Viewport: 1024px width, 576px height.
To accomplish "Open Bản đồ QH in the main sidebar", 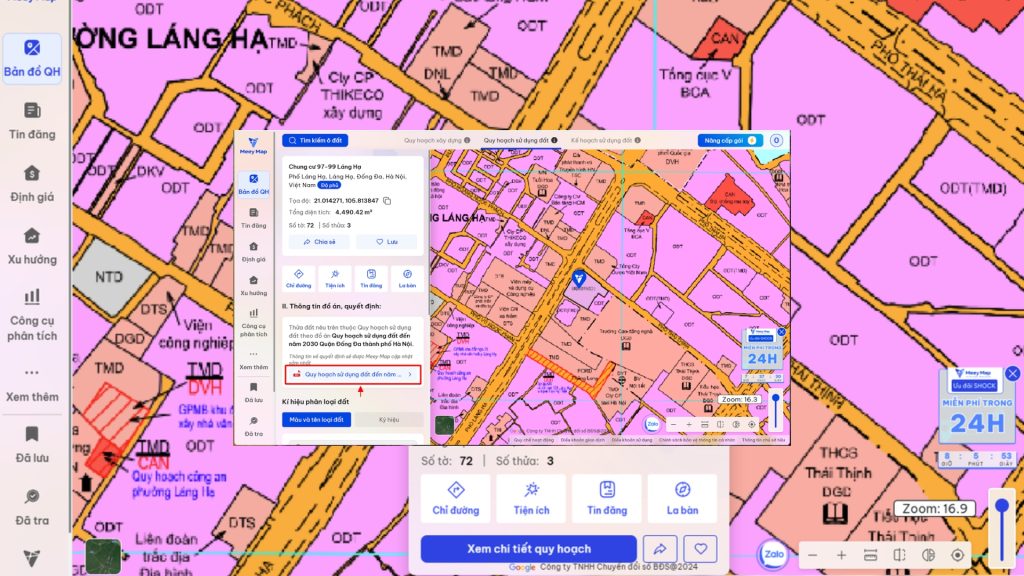I will tap(32, 59).
